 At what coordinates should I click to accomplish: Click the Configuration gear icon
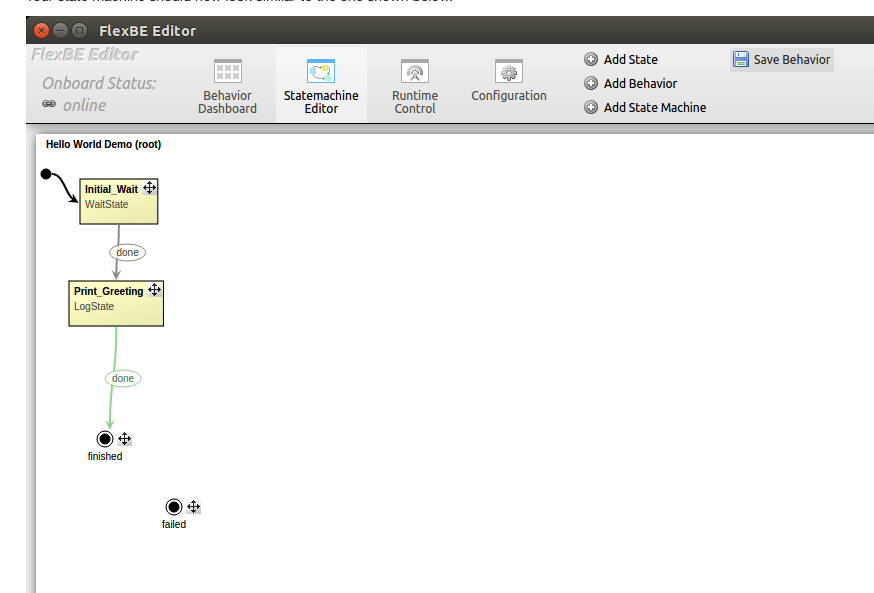pos(508,71)
